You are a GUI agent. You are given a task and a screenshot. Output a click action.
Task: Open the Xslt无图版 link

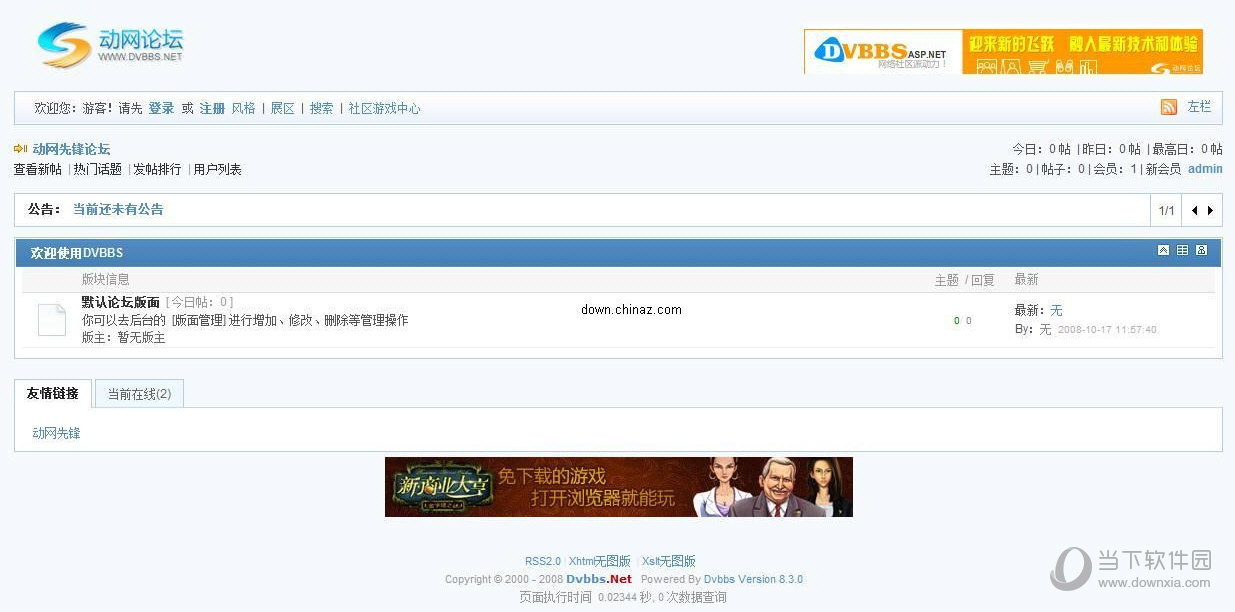[669, 561]
